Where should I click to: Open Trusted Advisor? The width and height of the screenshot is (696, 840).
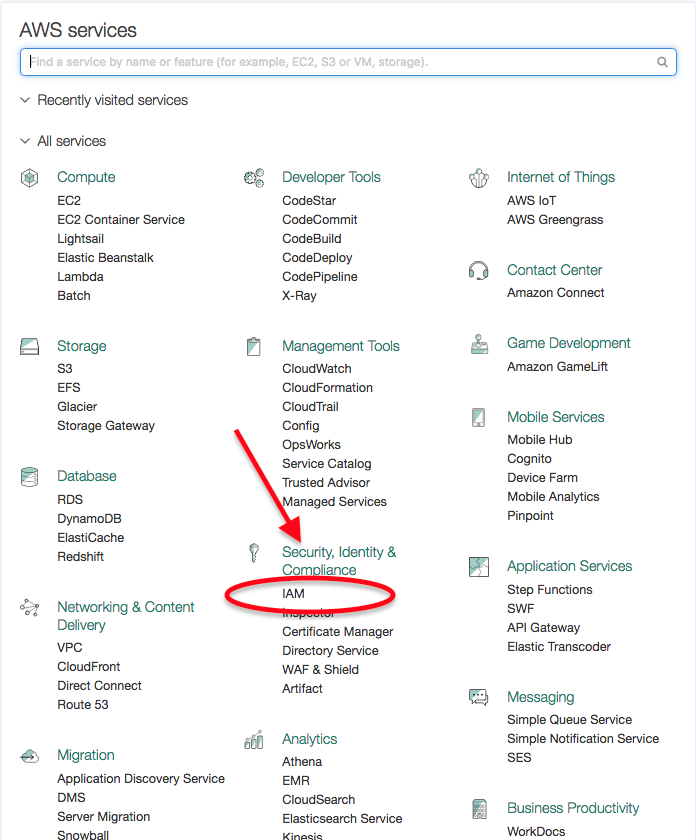pos(326,483)
